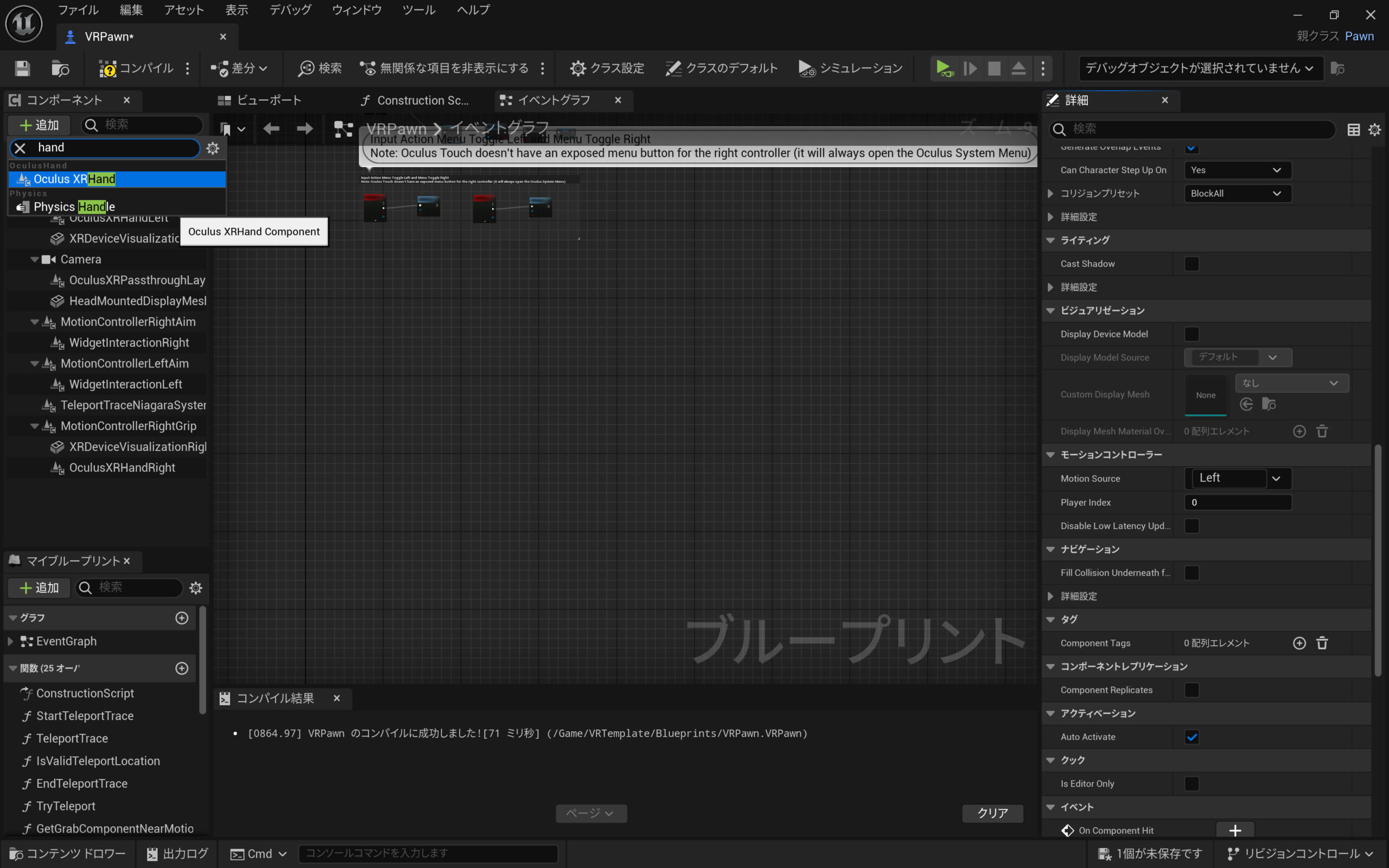
Task: Uncheck the Auto Activate checkbox
Action: 1192,737
